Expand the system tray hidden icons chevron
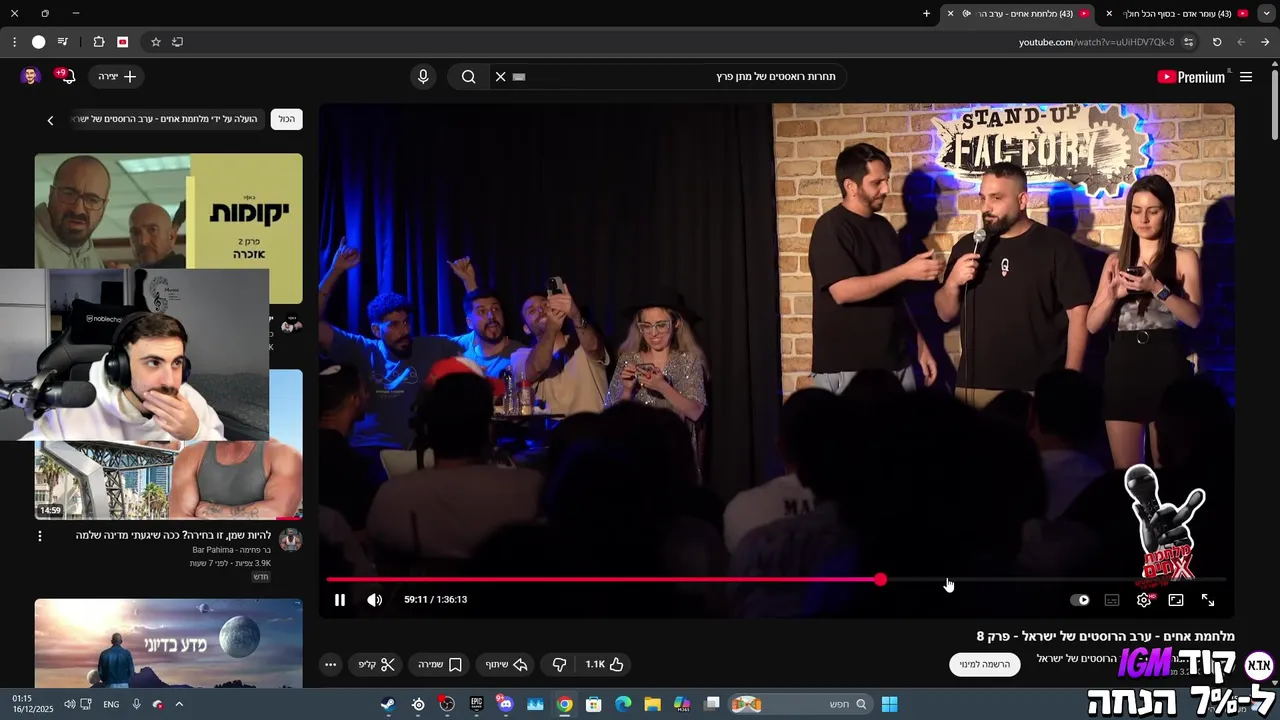 tap(179, 704)
